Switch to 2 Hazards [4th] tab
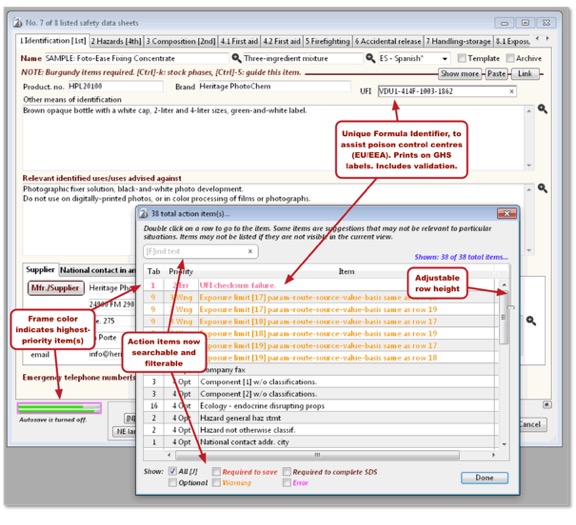Screen dimensions: 576x525 [x=116, y=41]
